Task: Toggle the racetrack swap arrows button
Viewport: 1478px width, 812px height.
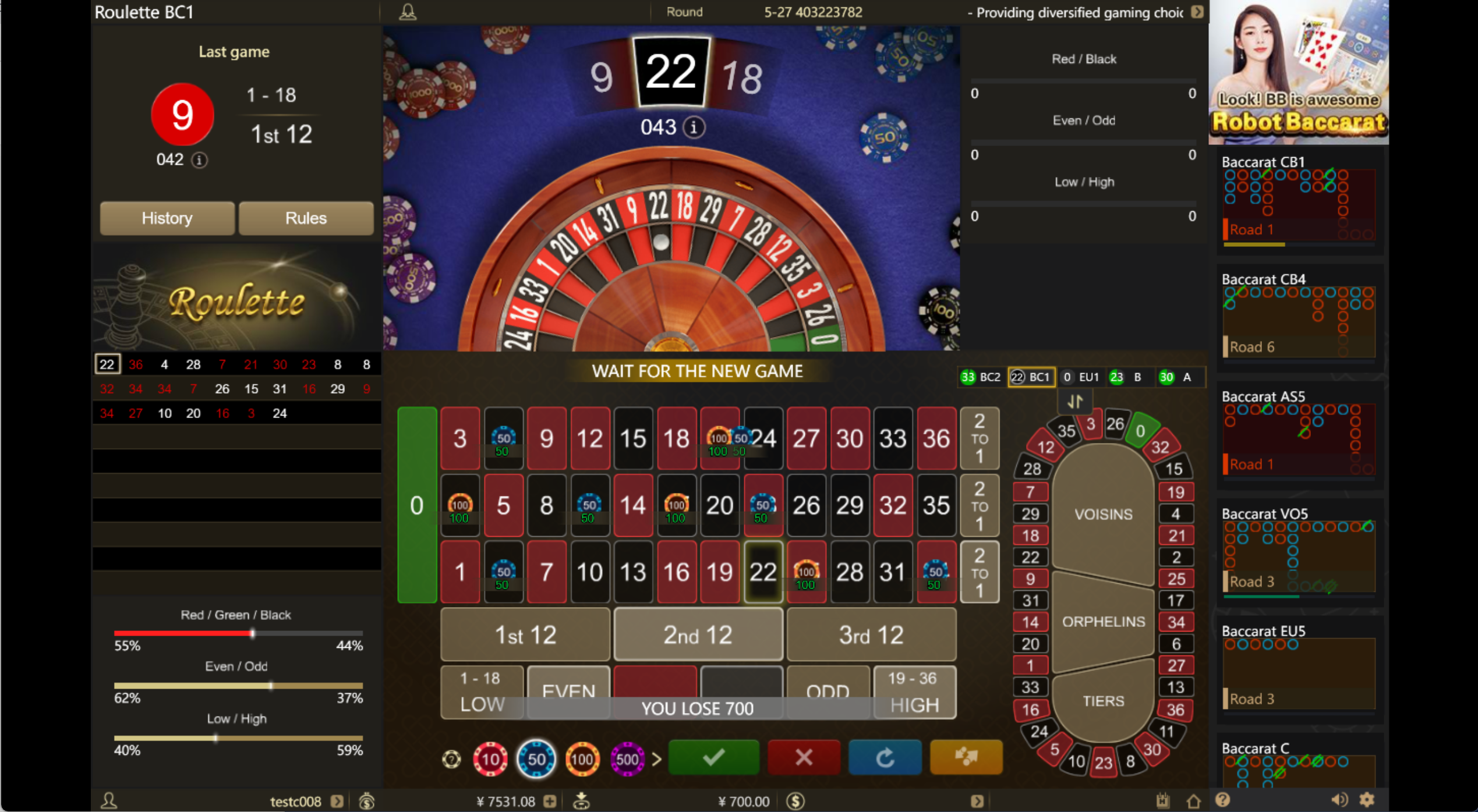Action: (x=1075, y=401)
